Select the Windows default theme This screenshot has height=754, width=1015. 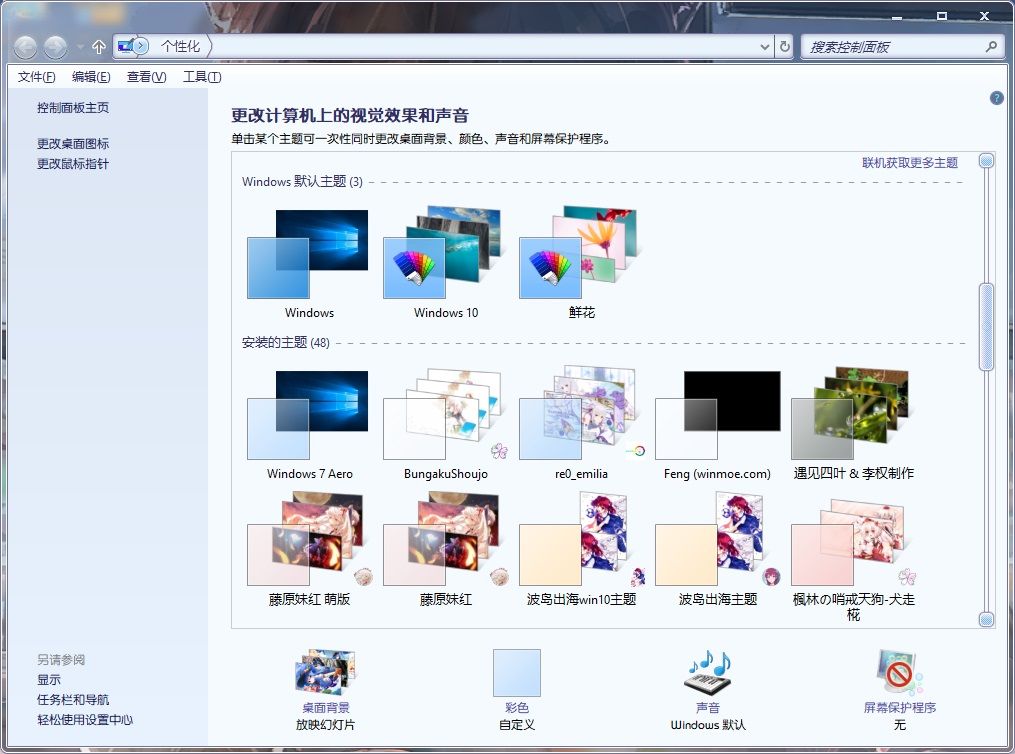309,263
